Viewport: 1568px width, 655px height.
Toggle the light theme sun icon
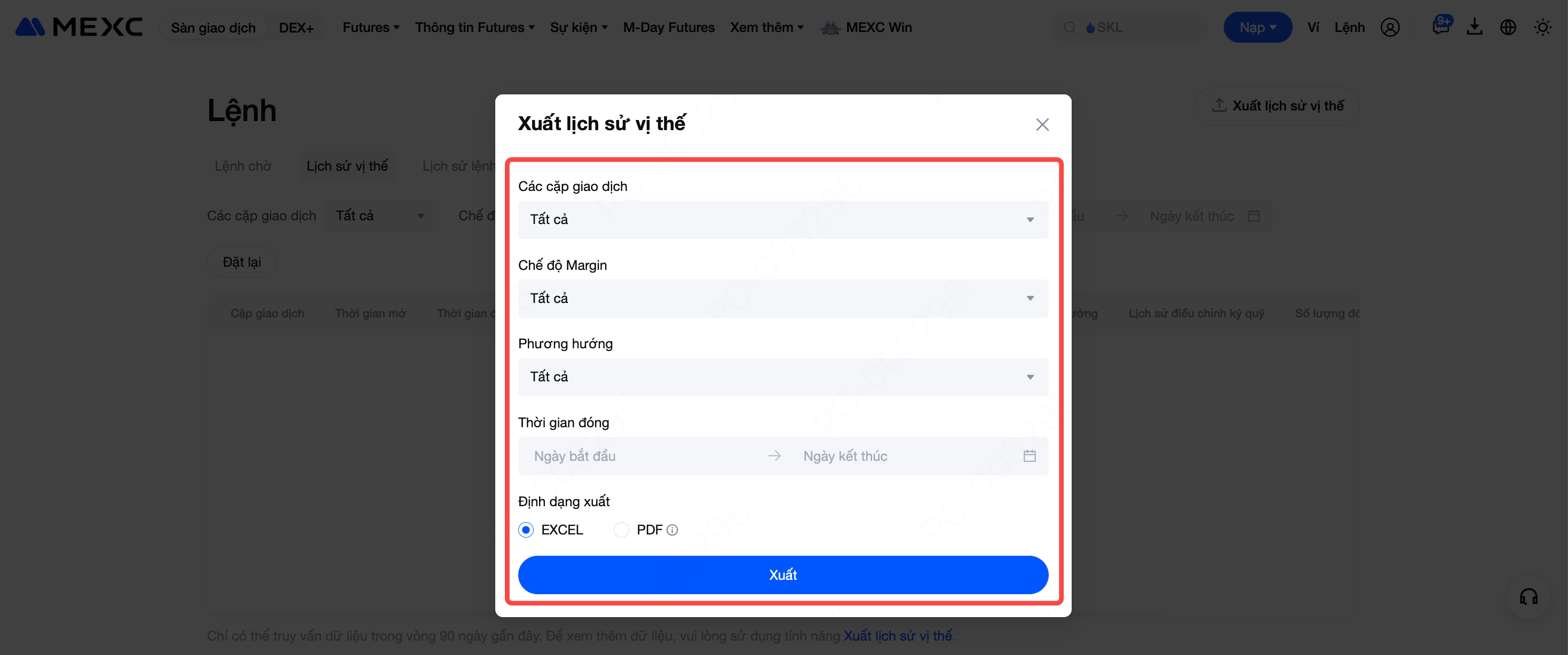coord(1542,27)
